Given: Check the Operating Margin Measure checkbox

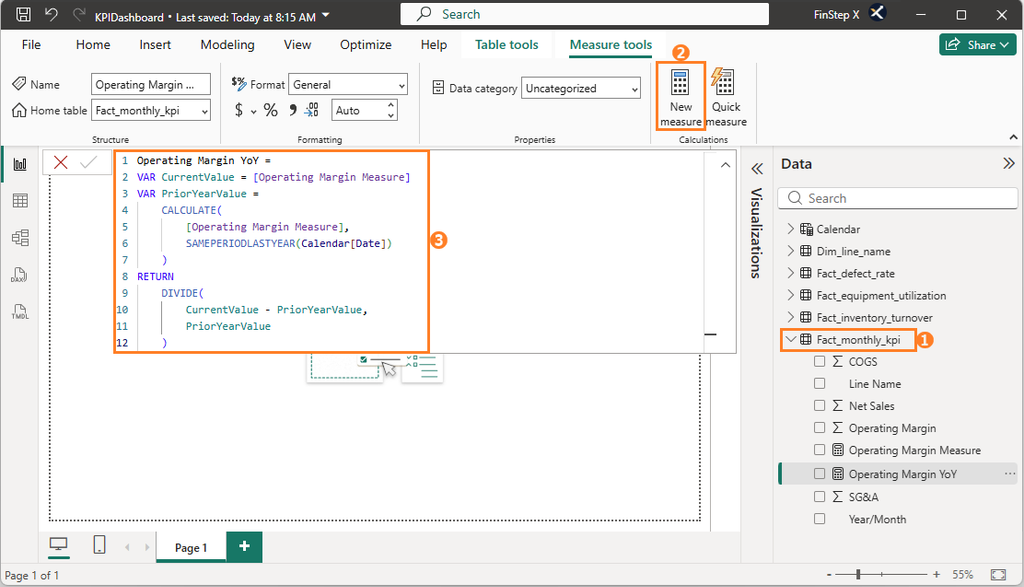Looking at the screenshot, I should tap(820, 450).
